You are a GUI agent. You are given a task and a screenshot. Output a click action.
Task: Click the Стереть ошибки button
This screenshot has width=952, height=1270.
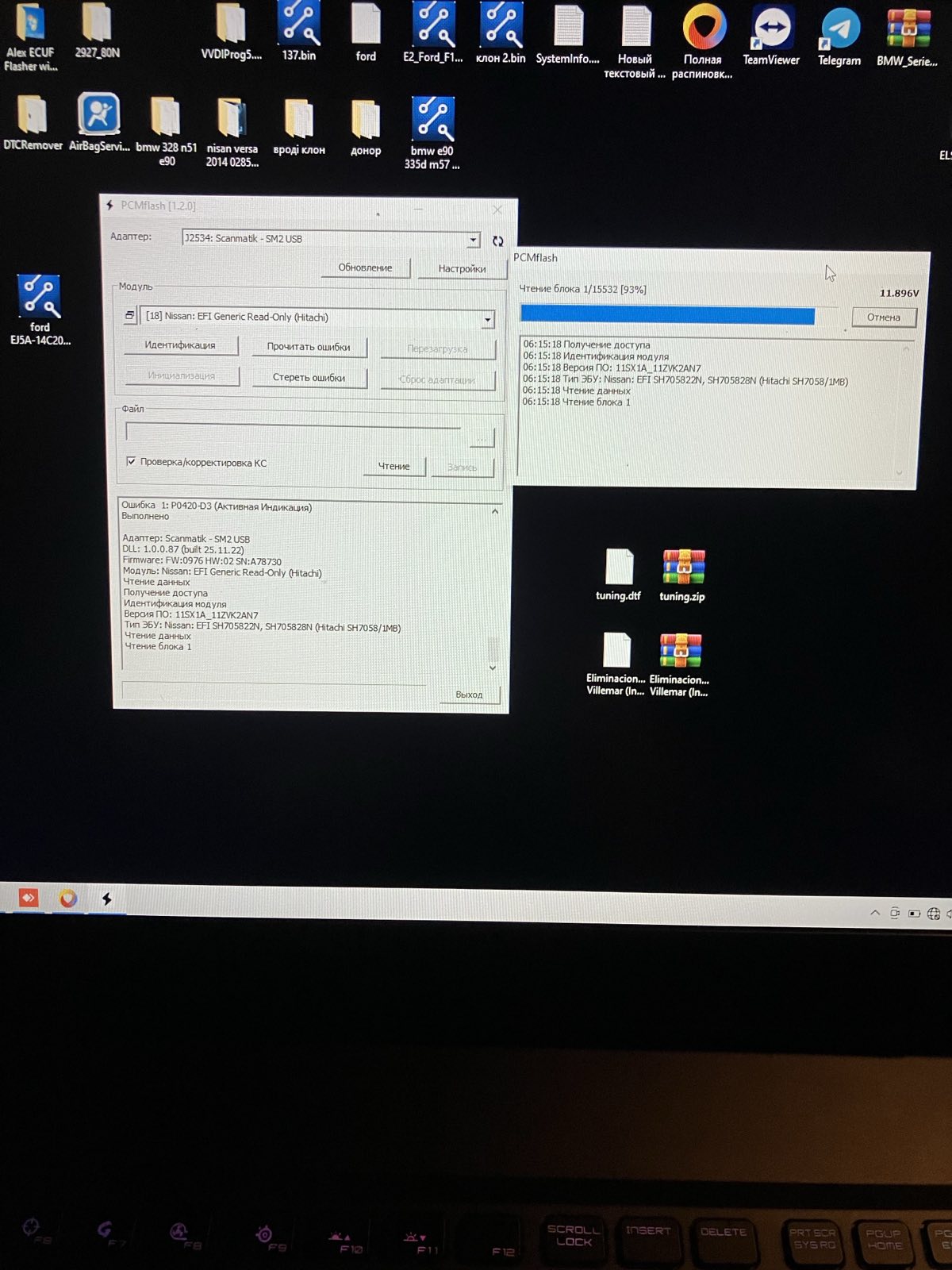pos(309,377)
